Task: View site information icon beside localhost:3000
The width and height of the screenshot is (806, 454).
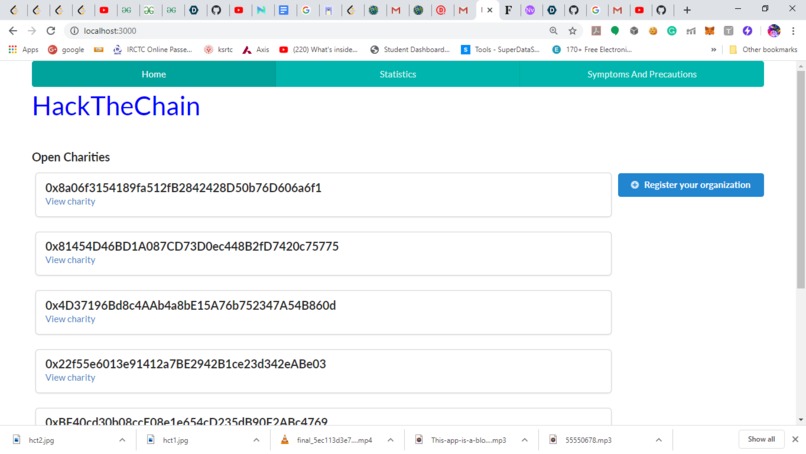Action: click(74, 31)
